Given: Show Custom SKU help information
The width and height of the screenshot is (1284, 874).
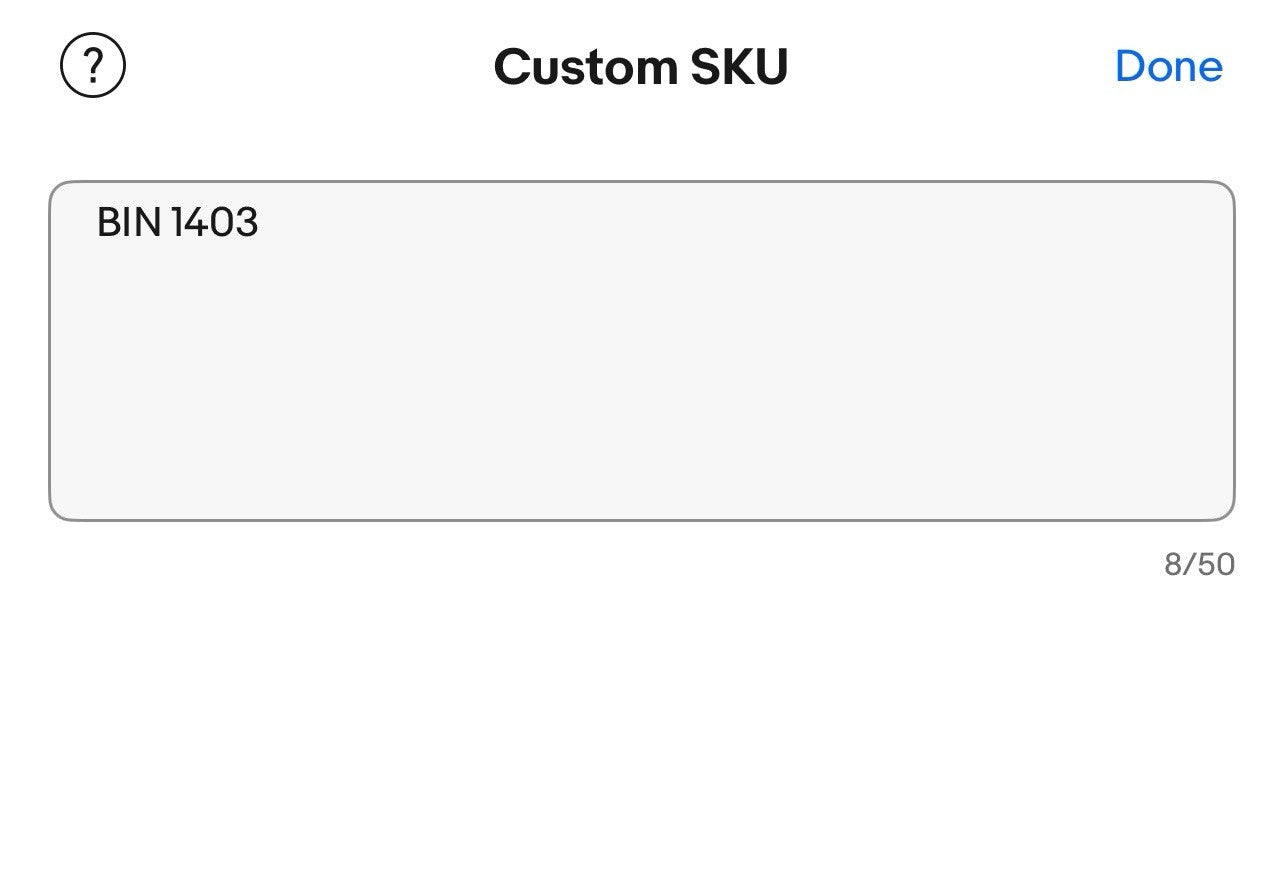Looking at the screenshot, I should (93, 66).
